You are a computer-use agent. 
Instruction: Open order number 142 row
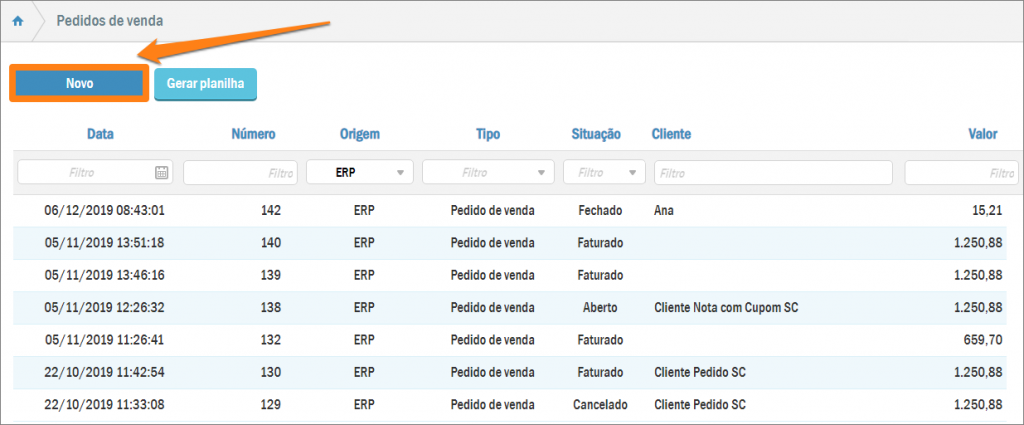point(269,211)
